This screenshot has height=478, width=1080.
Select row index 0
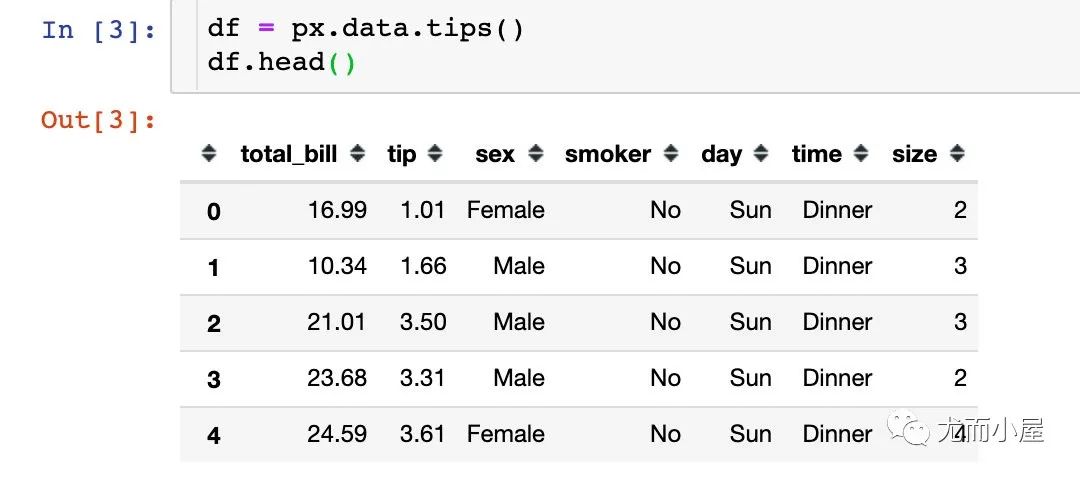coord(213,211)
